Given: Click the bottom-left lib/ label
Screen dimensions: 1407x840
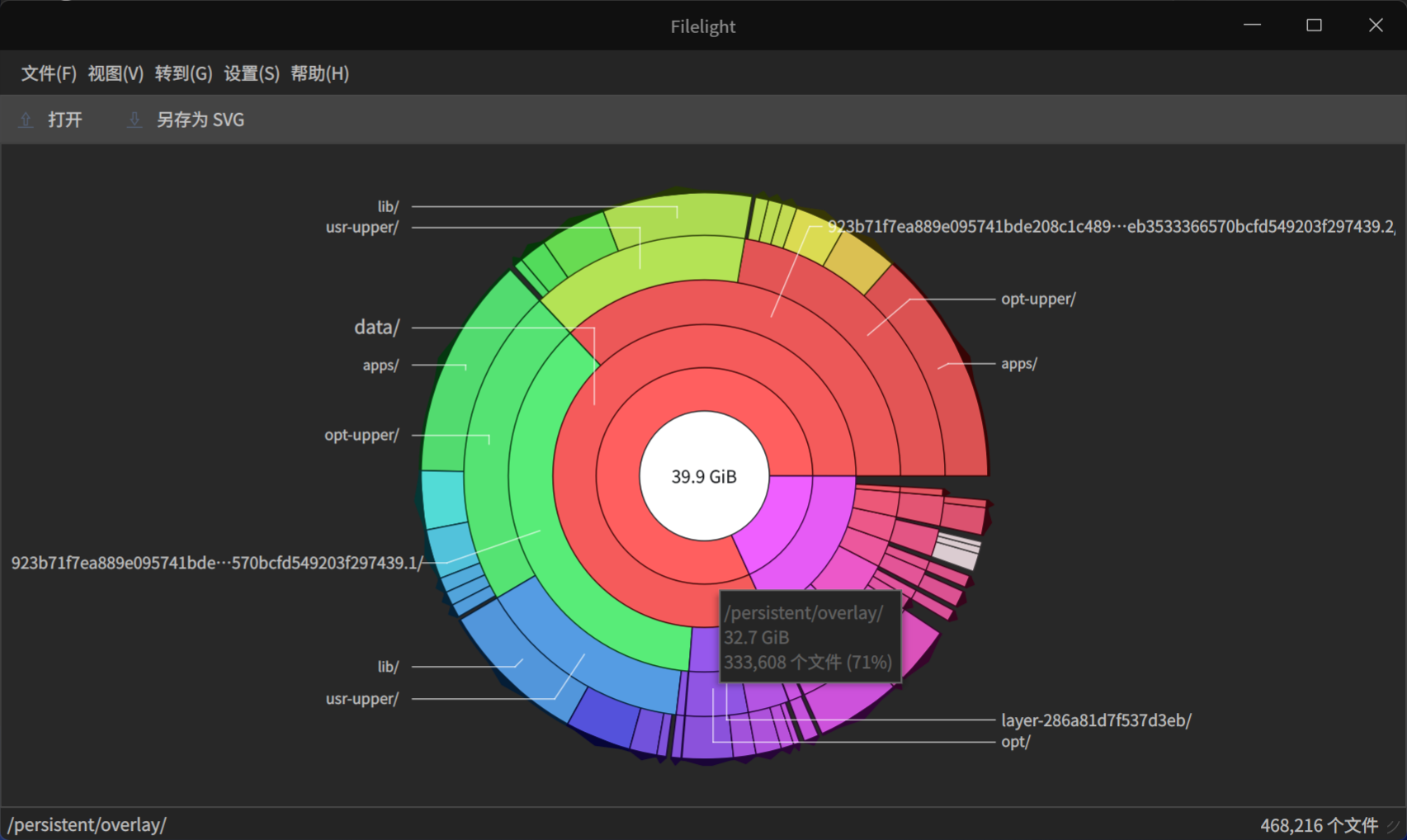Looking at the screenshot, I should point(388,666).
